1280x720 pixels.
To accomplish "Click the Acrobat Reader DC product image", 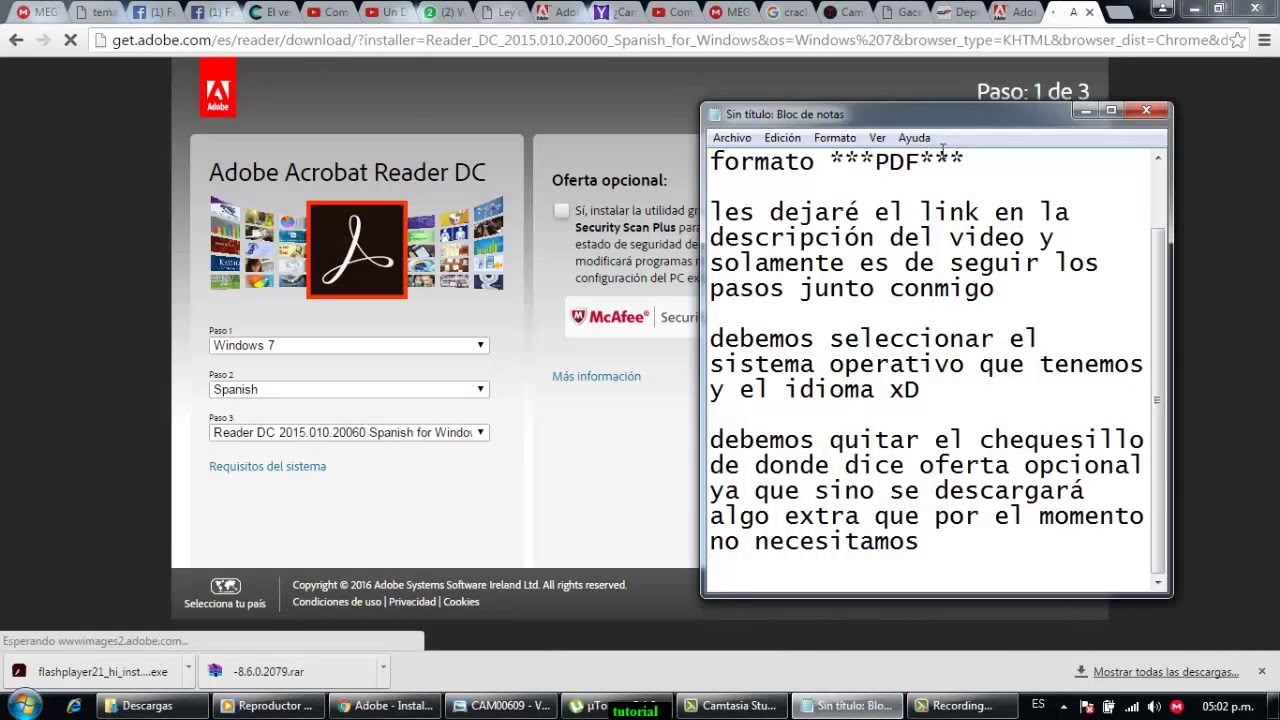I will pyautogui.click(x=357, y=250).
